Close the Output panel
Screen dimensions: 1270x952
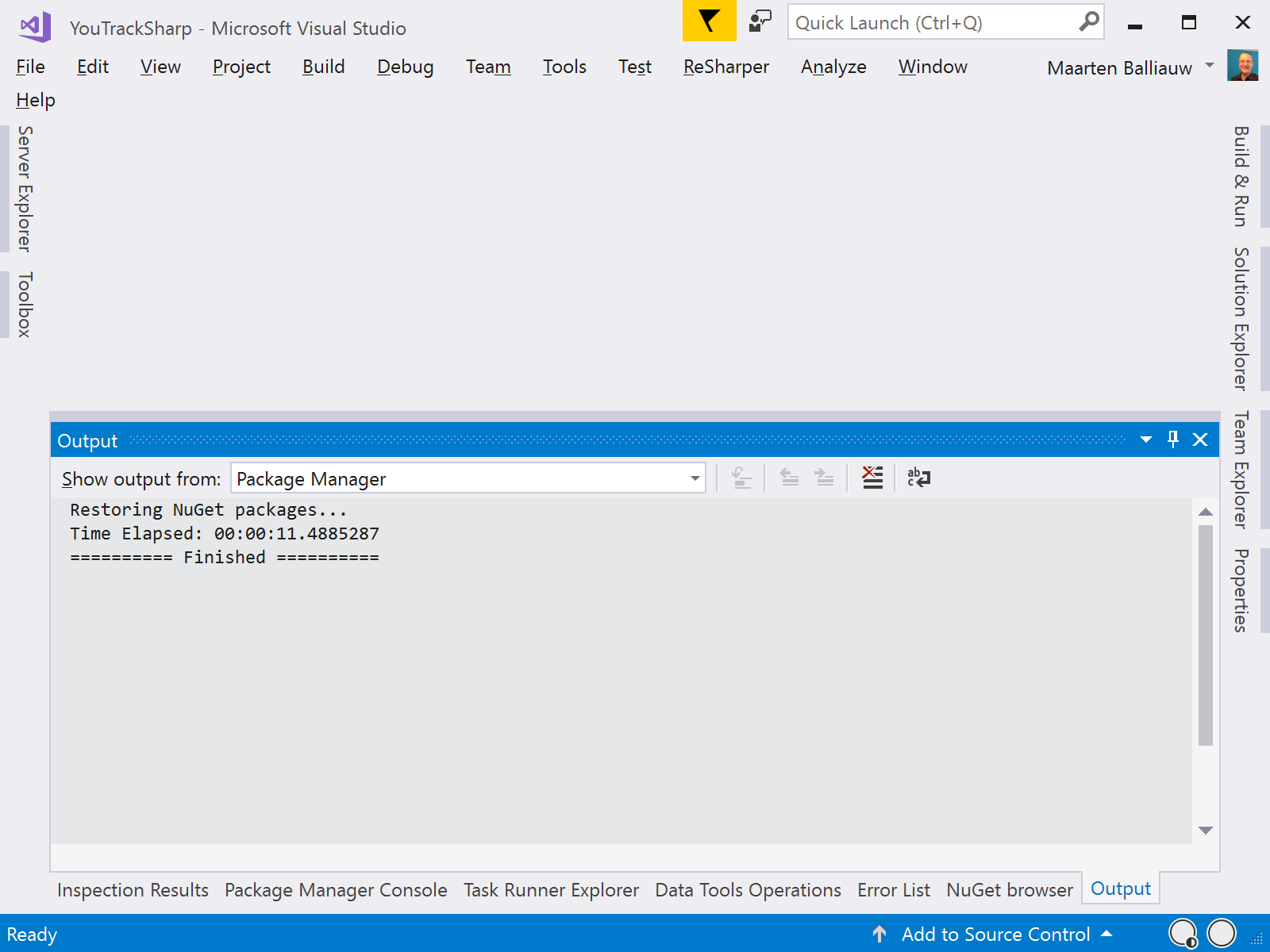[1200, 440]
